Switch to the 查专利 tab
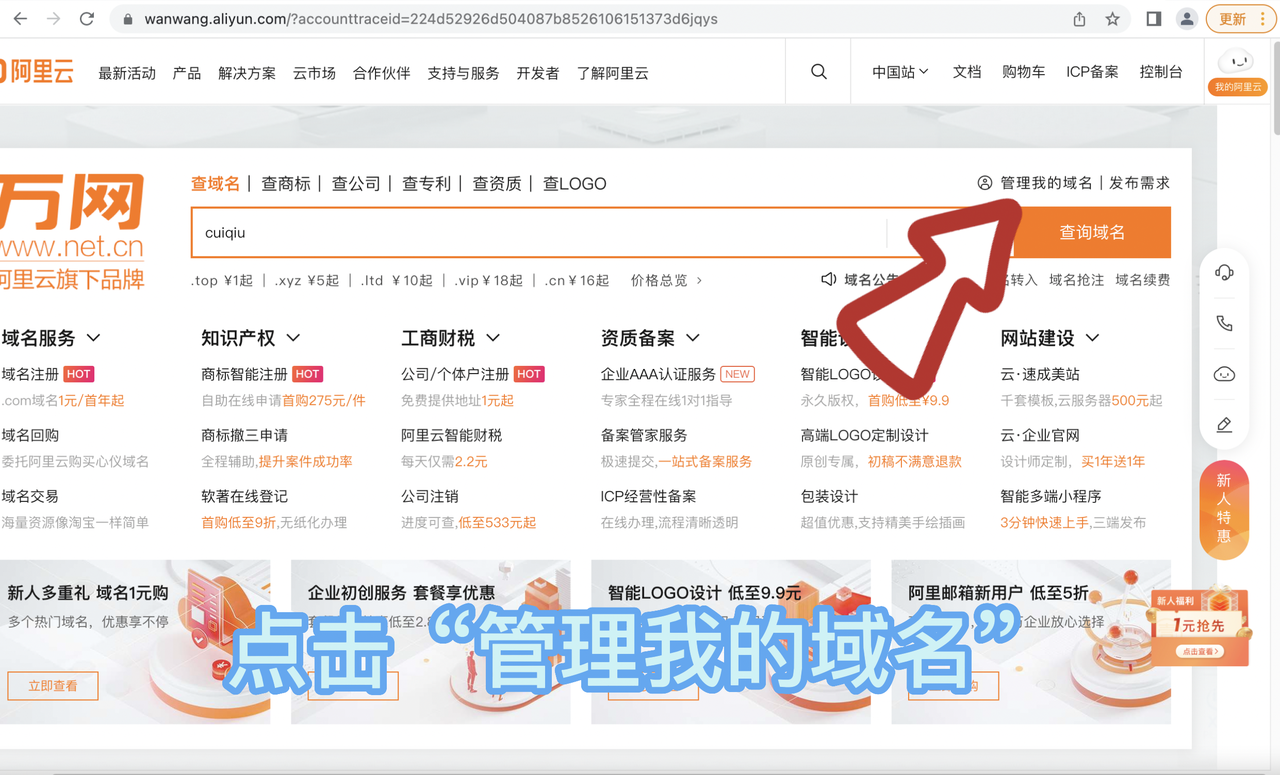The image size is (1280, 775). 427,183
